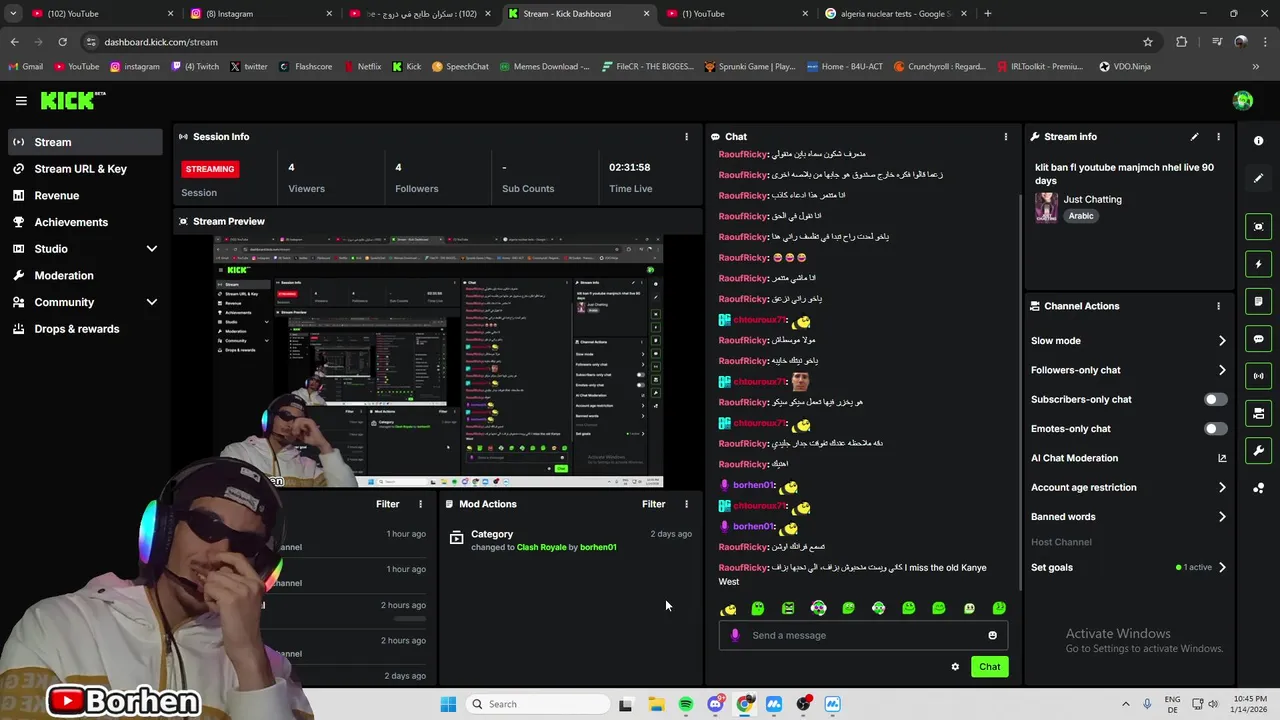The height and width of the screenshot is (720, 1280).
Task: Open the tab search dropdown in Chrome
Action: (x=13, y=14)
